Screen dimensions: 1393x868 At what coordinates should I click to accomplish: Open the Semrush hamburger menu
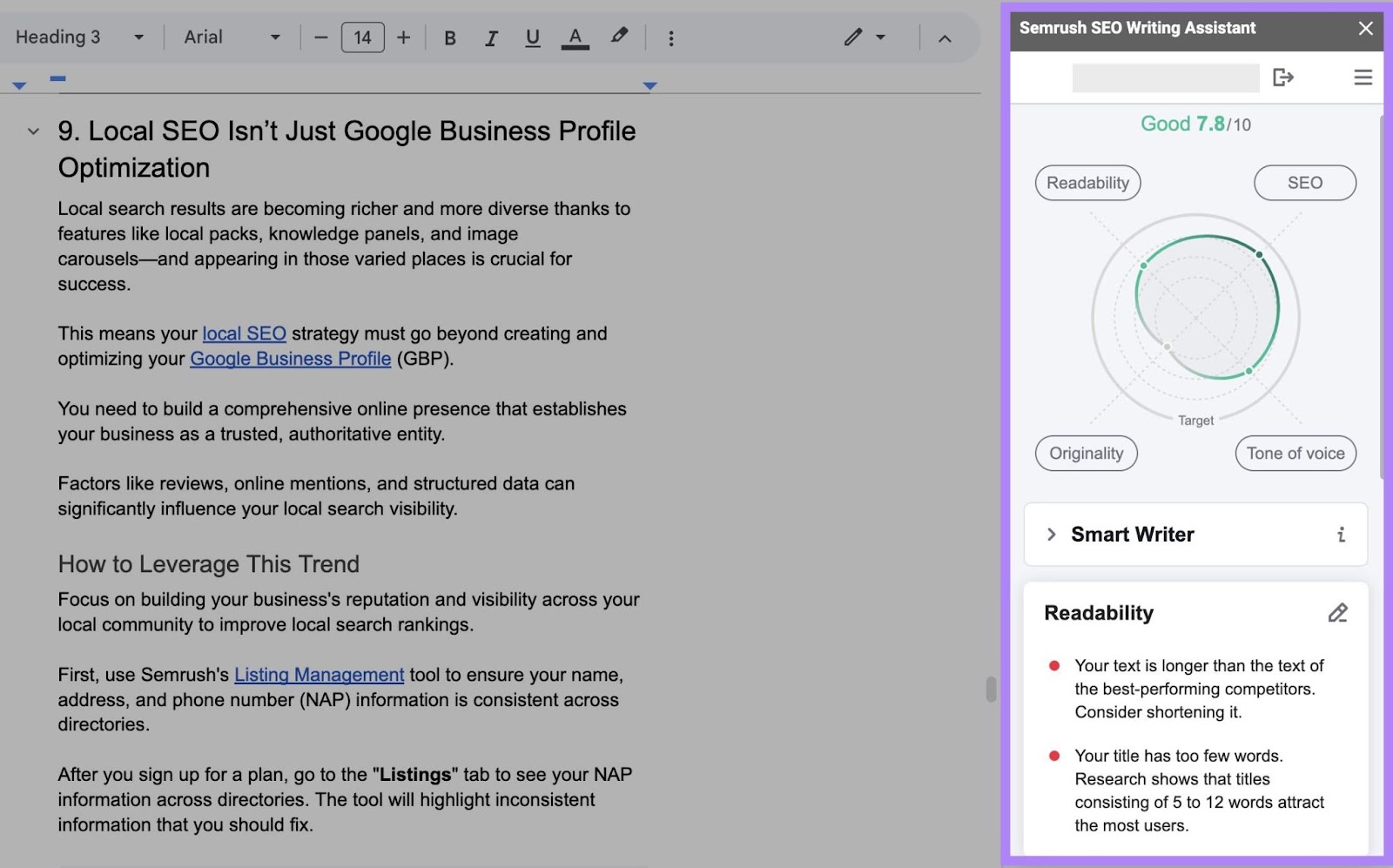coord(1362,77)
